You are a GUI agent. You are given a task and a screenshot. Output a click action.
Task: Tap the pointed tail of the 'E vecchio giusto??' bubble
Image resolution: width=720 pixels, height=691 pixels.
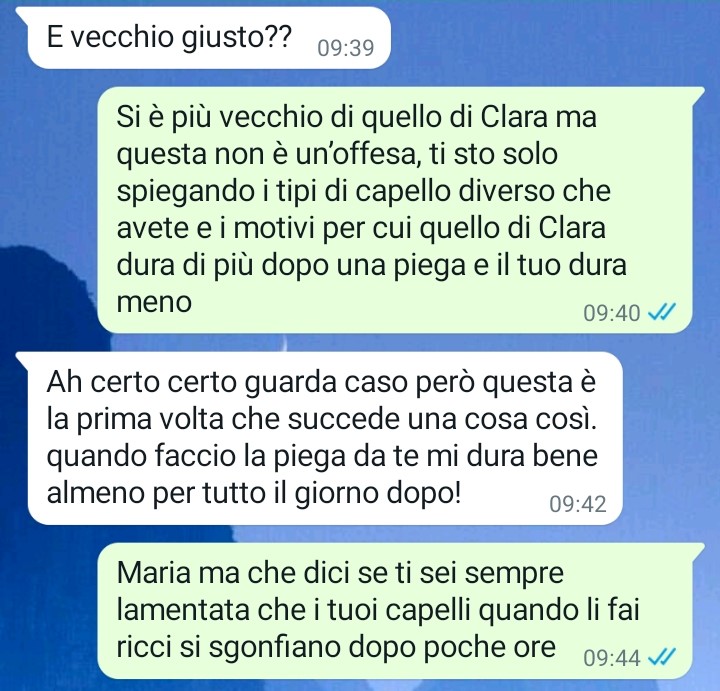23,12
